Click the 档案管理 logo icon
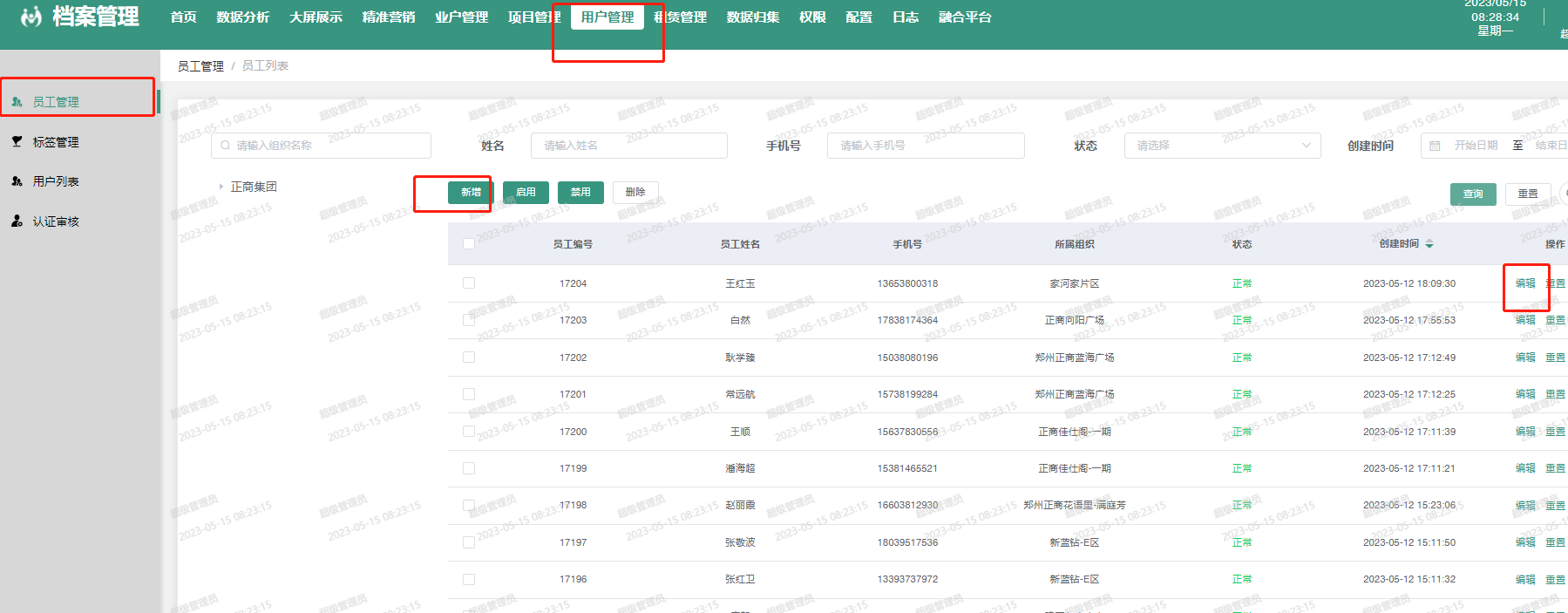This screenshot has width=1568, height=613. point(31,17)
